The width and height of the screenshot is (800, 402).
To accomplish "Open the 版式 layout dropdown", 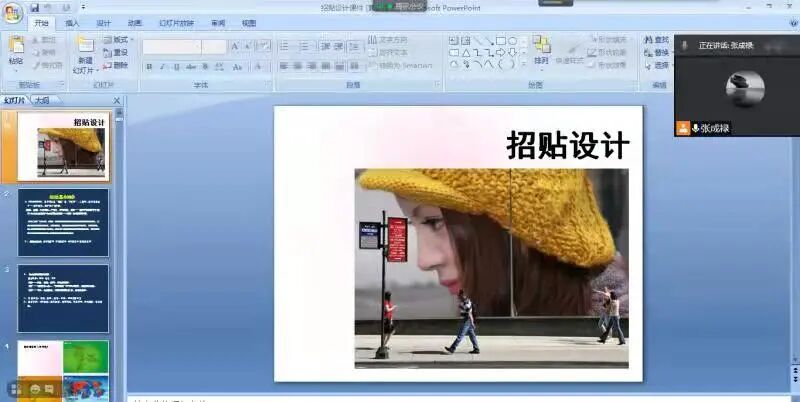I will tap(118, 39).
